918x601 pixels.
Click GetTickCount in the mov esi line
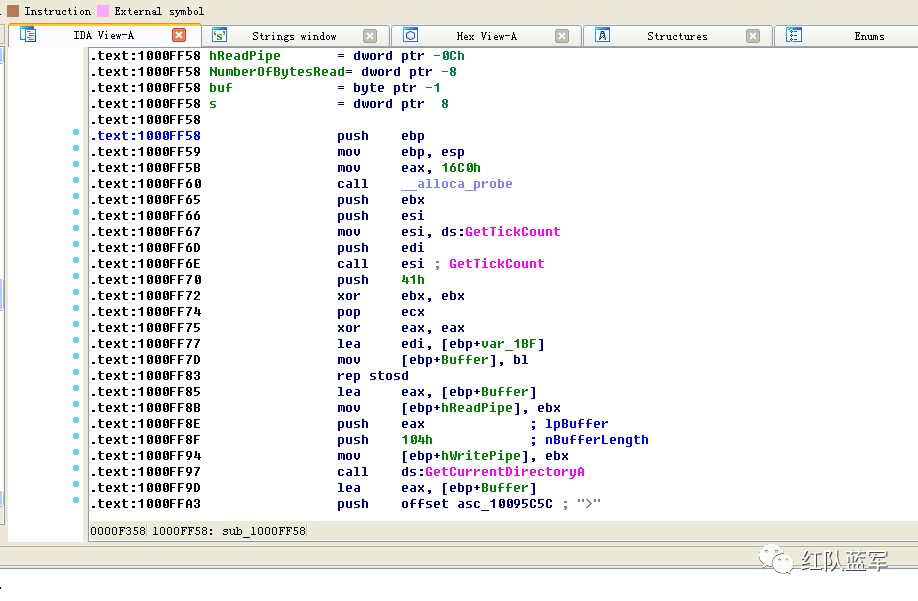click(x=513, y=232)
